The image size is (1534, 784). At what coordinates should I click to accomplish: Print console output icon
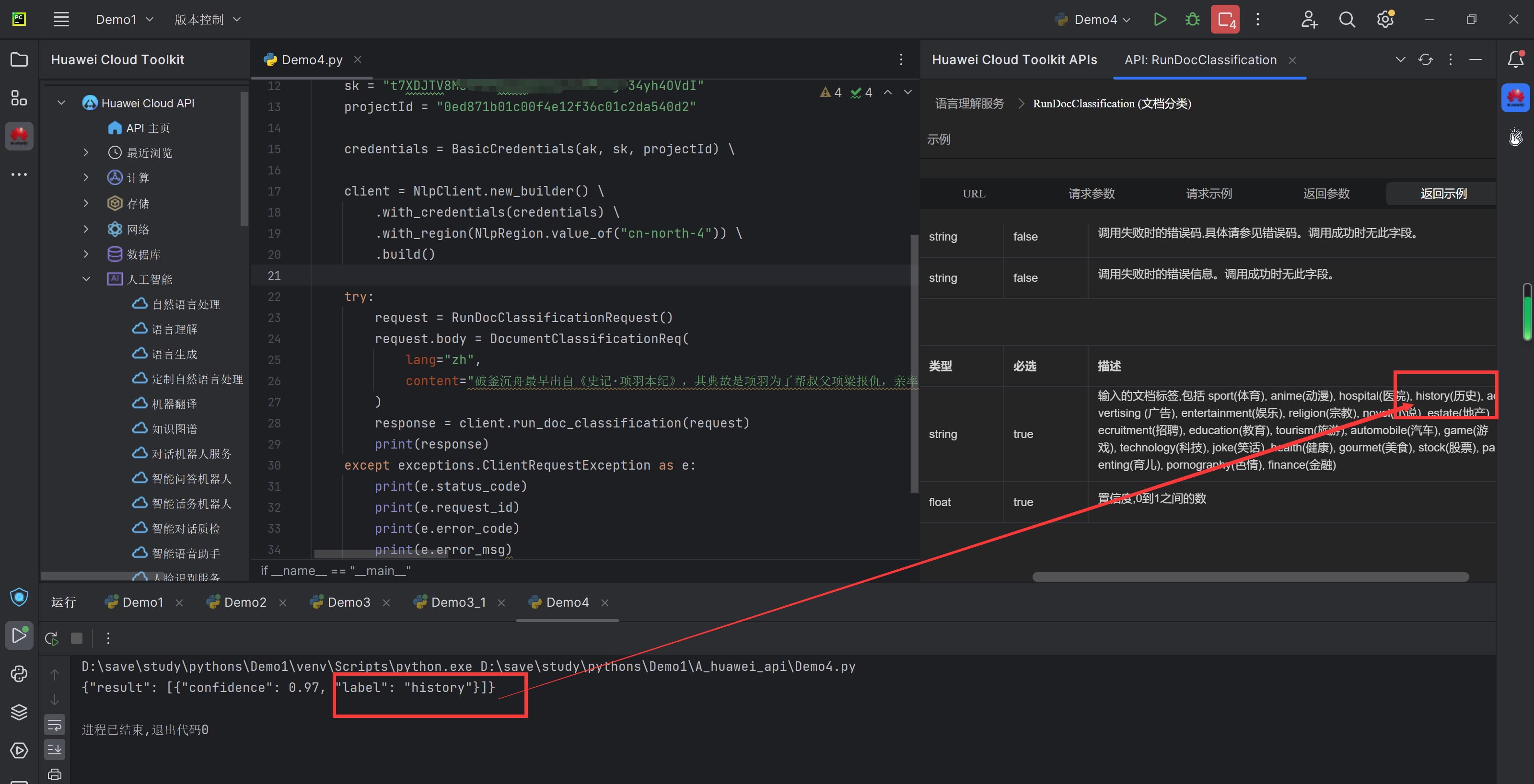55,774
